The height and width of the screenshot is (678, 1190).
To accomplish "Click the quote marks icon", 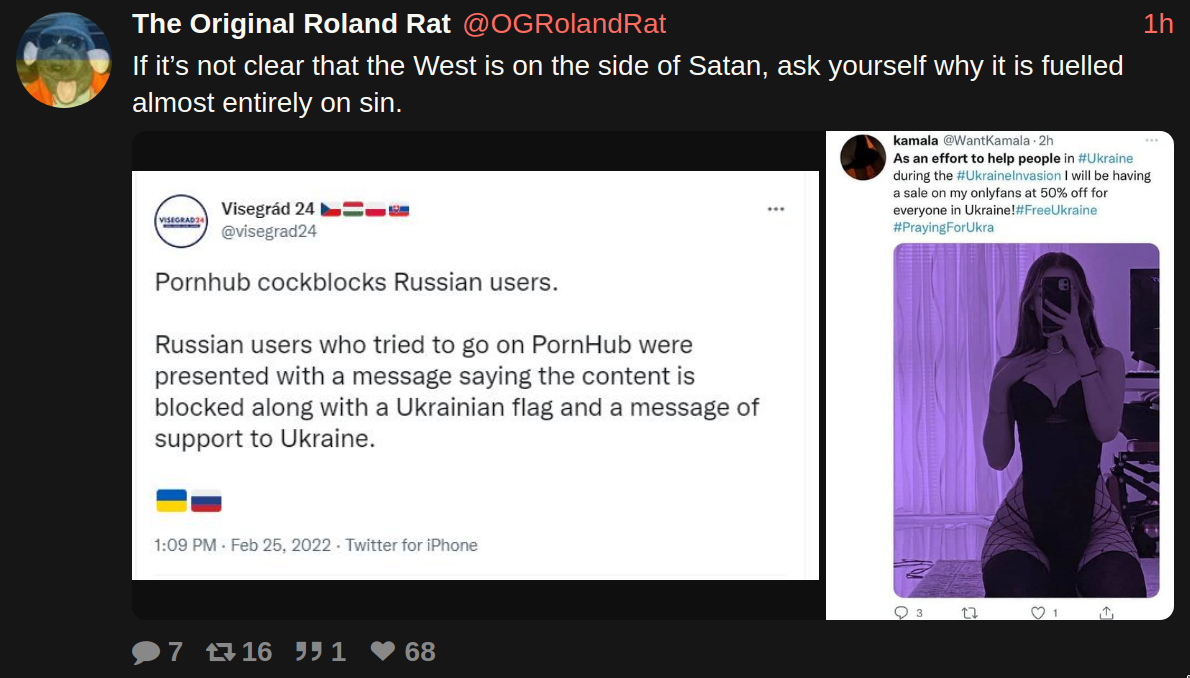I will coord(307,652).
